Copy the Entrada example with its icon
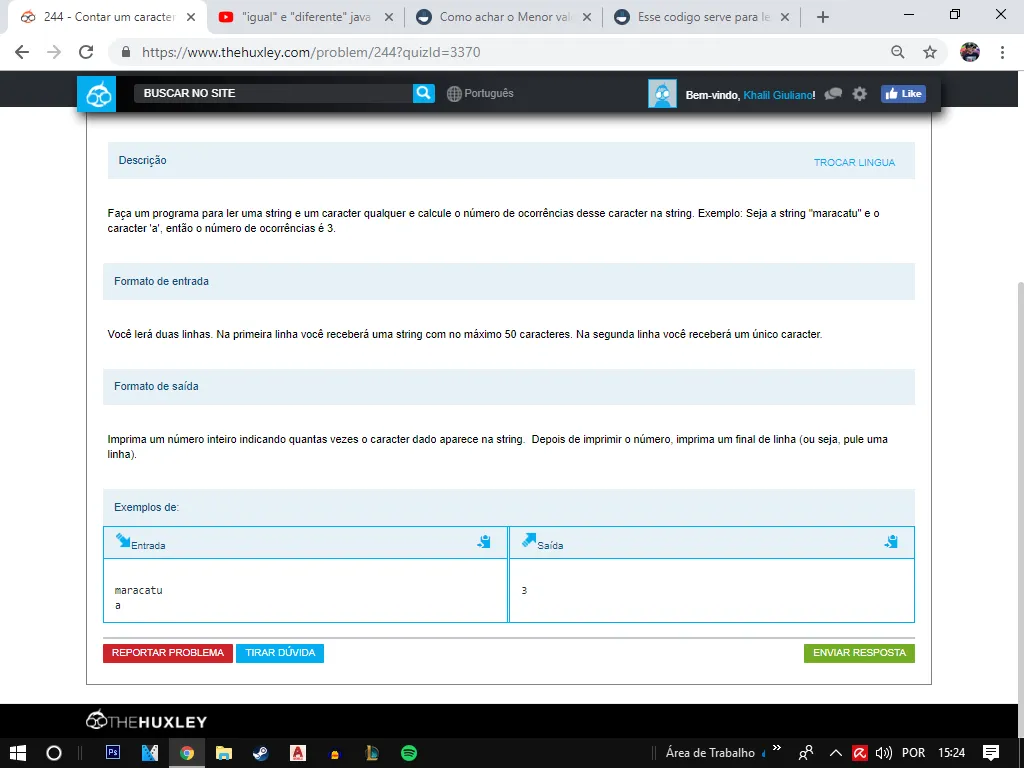This screenshot has height=768, width=1024. coord(484,542)
